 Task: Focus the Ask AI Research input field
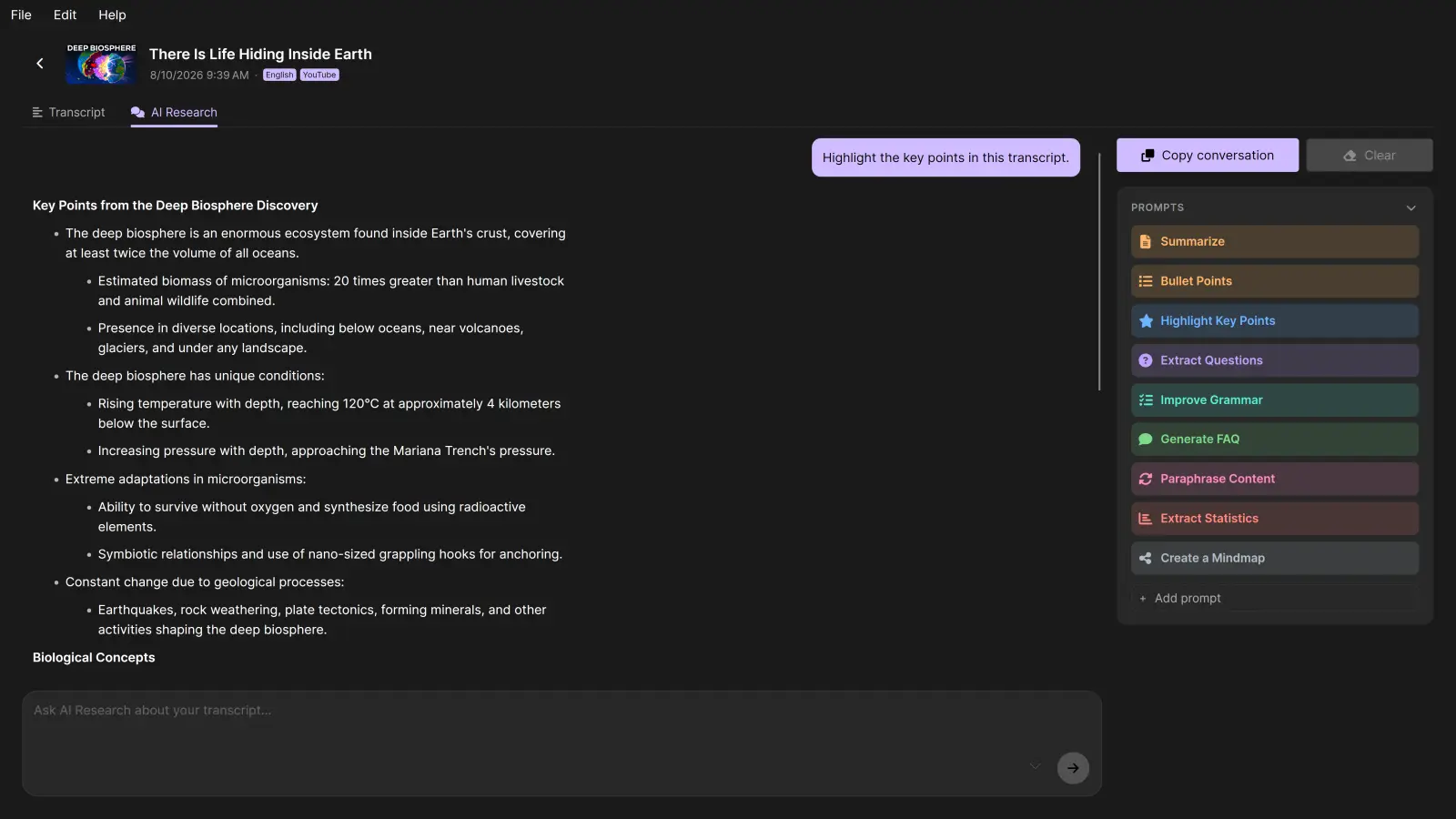(x=561, y=743)
